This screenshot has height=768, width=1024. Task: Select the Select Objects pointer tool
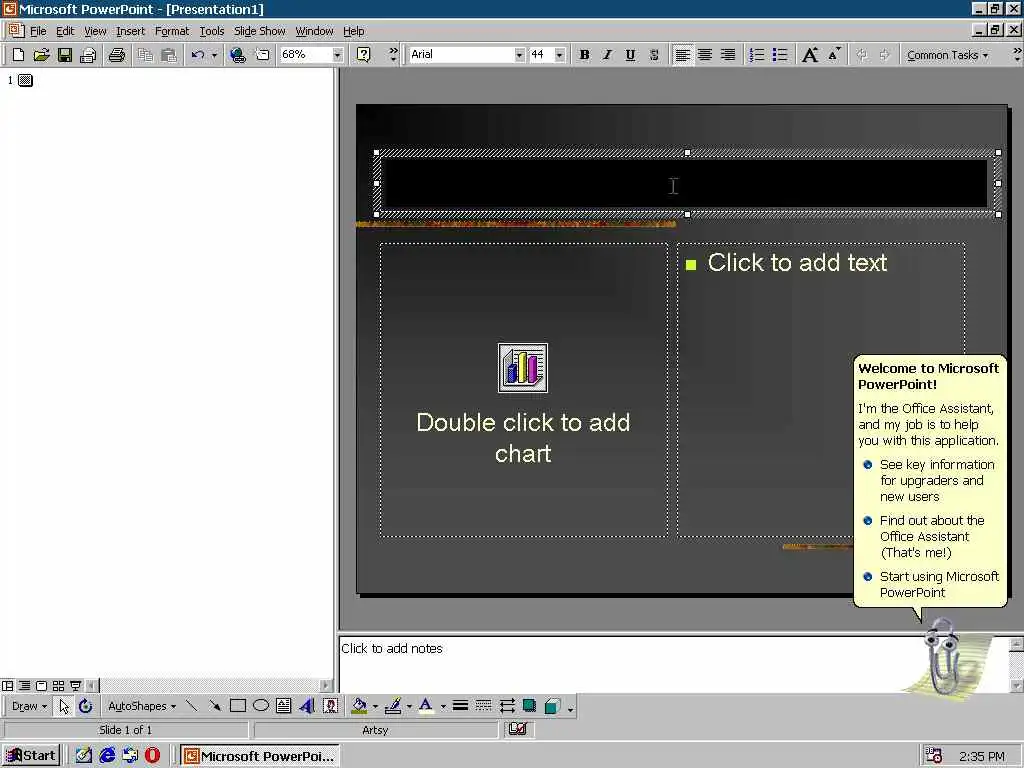coord(63,706)
